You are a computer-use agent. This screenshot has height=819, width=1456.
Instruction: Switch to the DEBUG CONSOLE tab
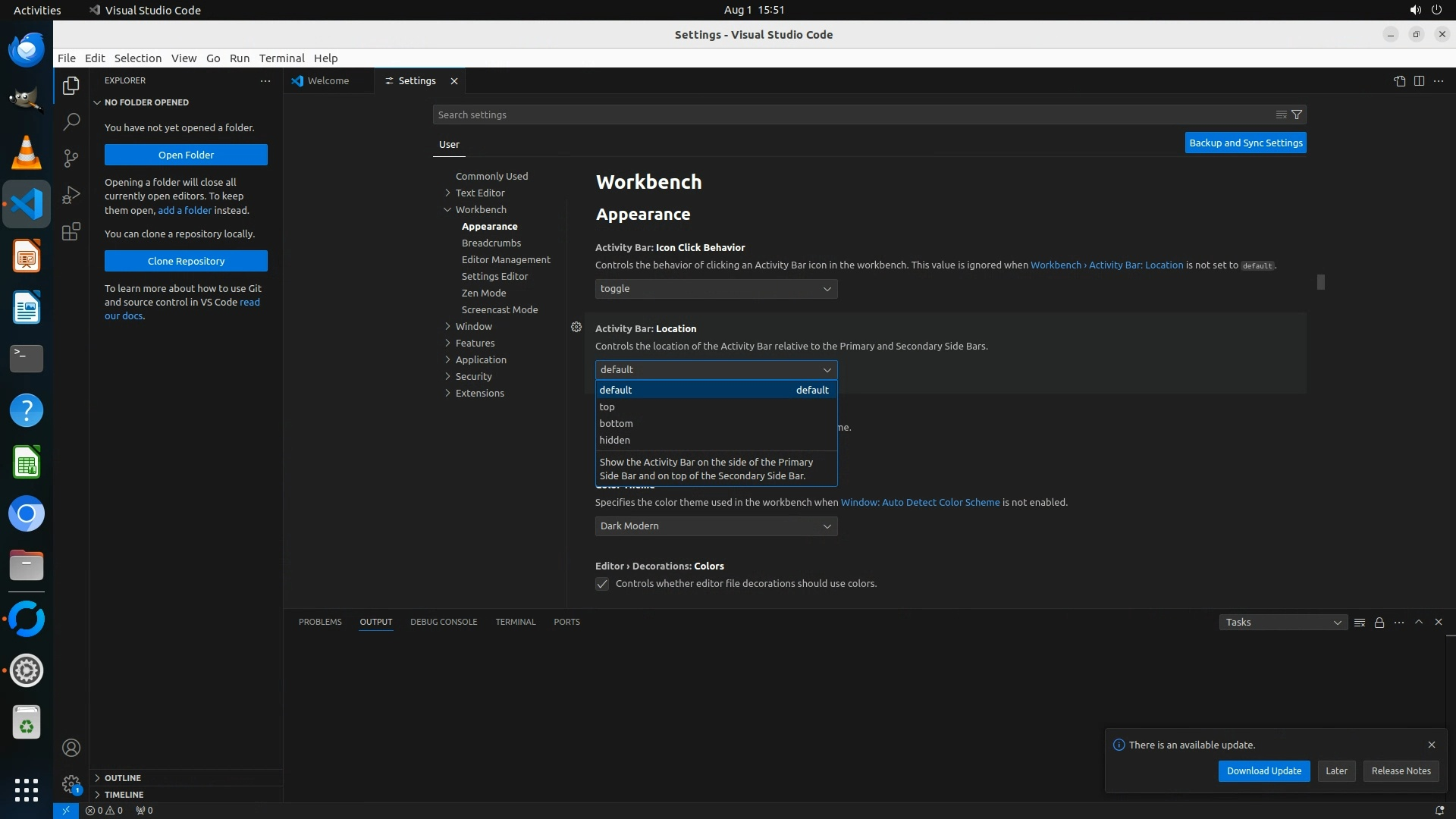pyautogui.click(x=444, y=622)
